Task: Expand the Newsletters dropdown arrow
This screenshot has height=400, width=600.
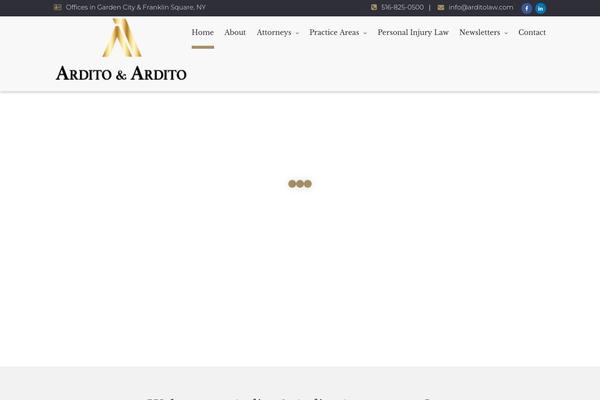Action: 506,33
